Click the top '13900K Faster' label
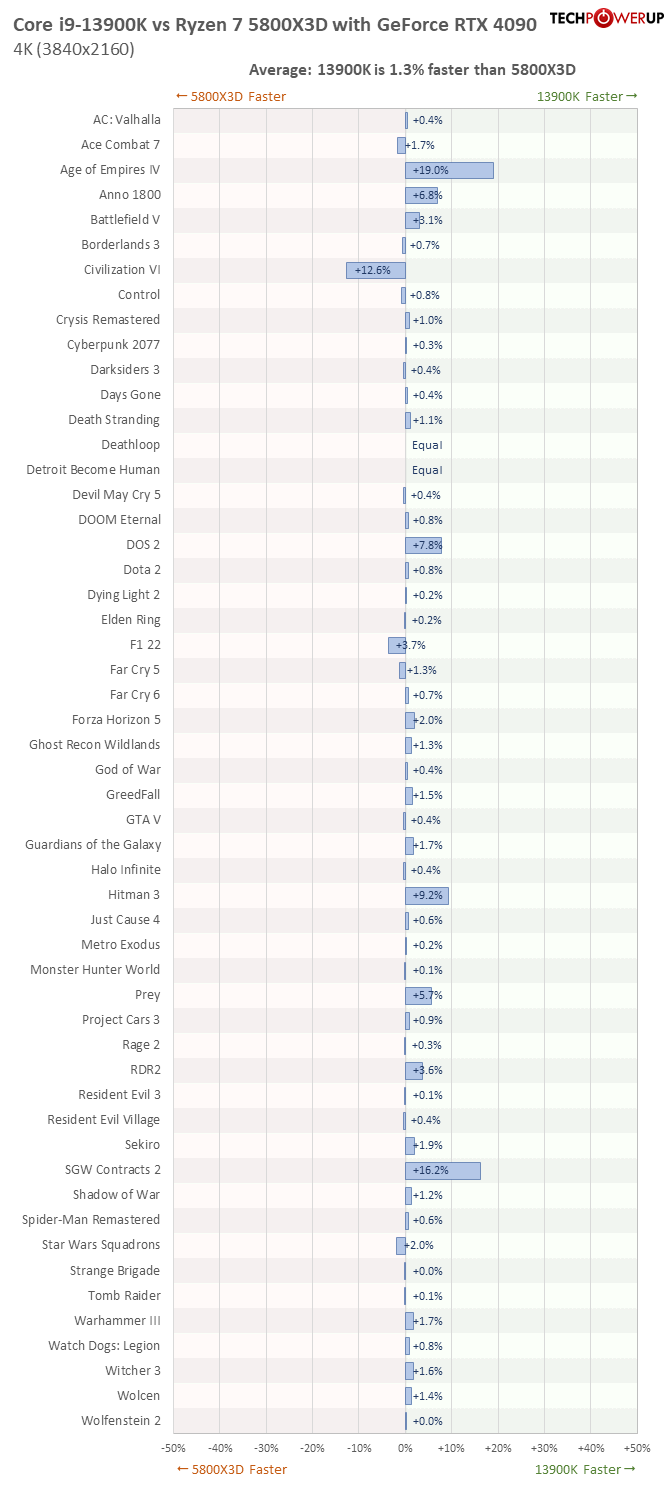 coord(586,97)
